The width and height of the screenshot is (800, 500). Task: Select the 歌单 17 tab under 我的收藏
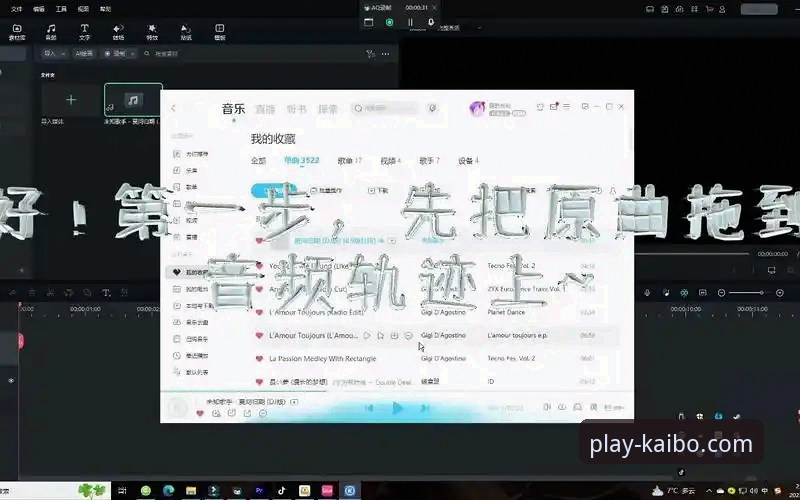[x=349, y=161]
